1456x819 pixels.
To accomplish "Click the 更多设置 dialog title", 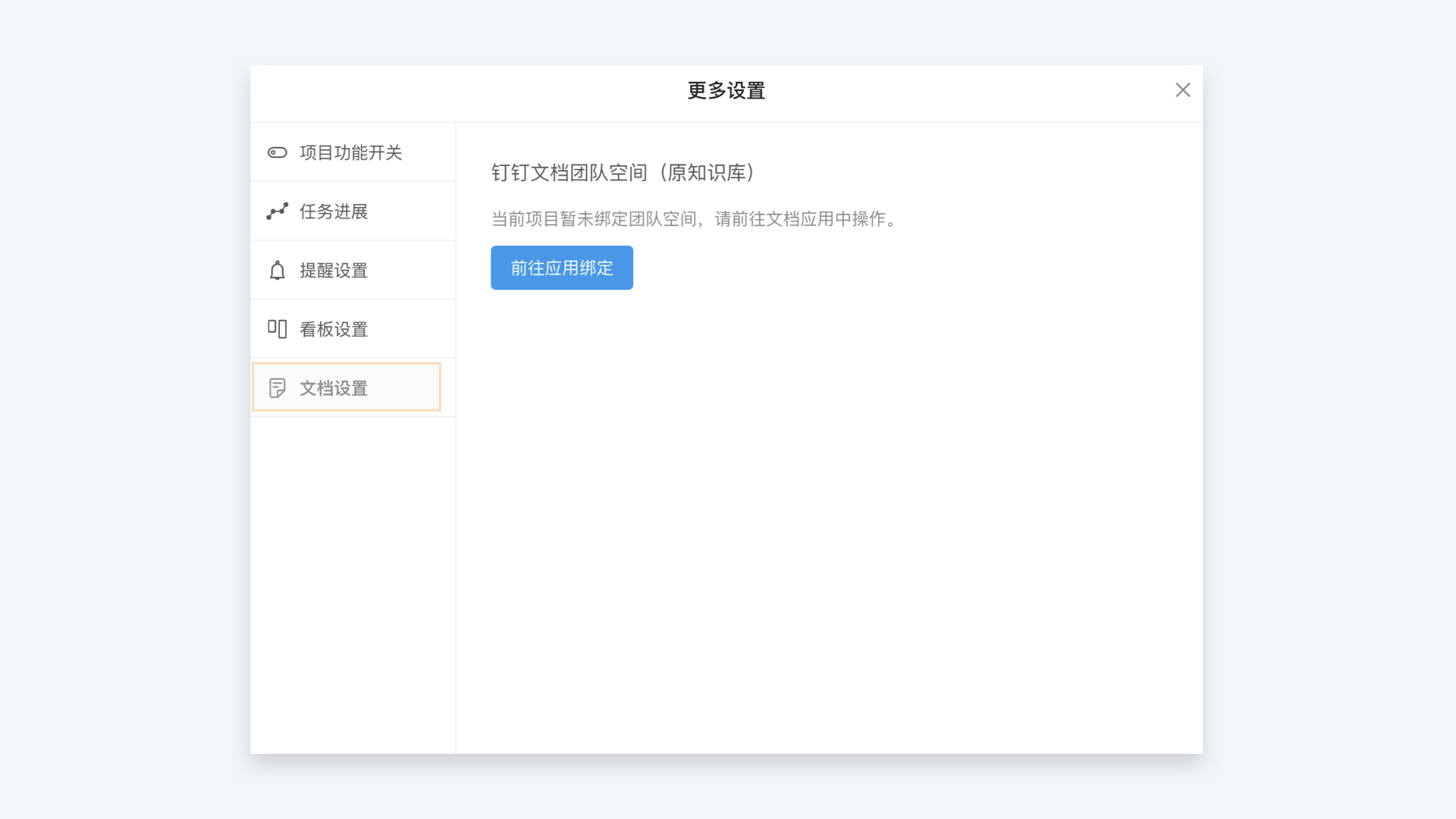I will (x=726, y=91).
